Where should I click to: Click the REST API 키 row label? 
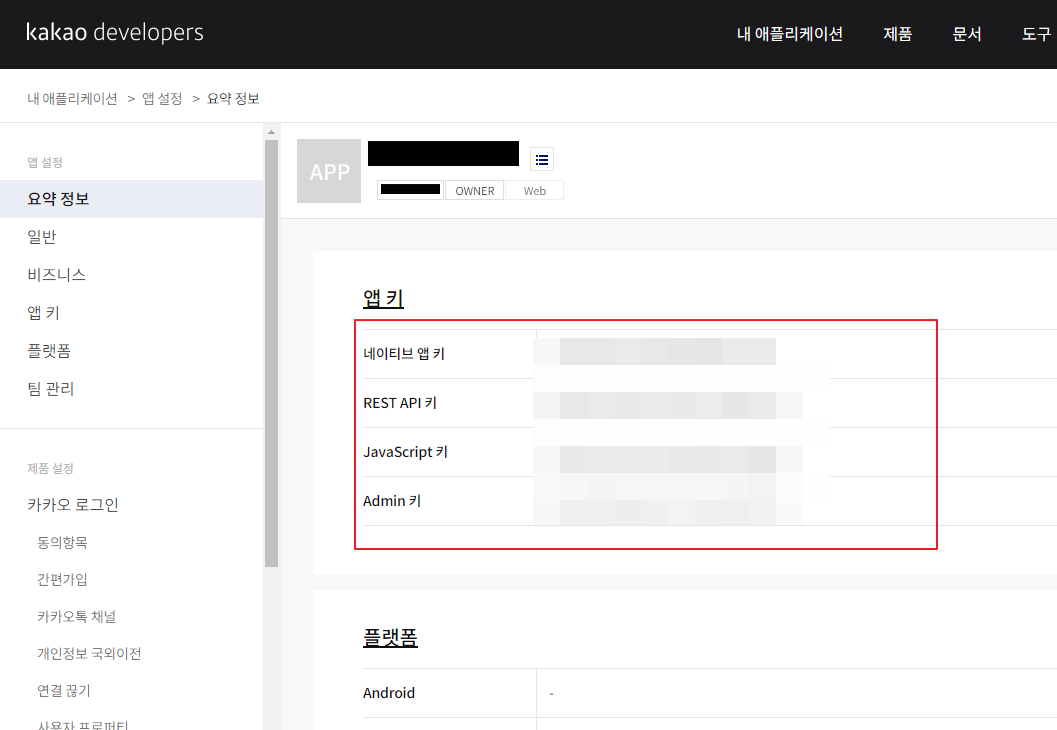[x=400, y=402]
